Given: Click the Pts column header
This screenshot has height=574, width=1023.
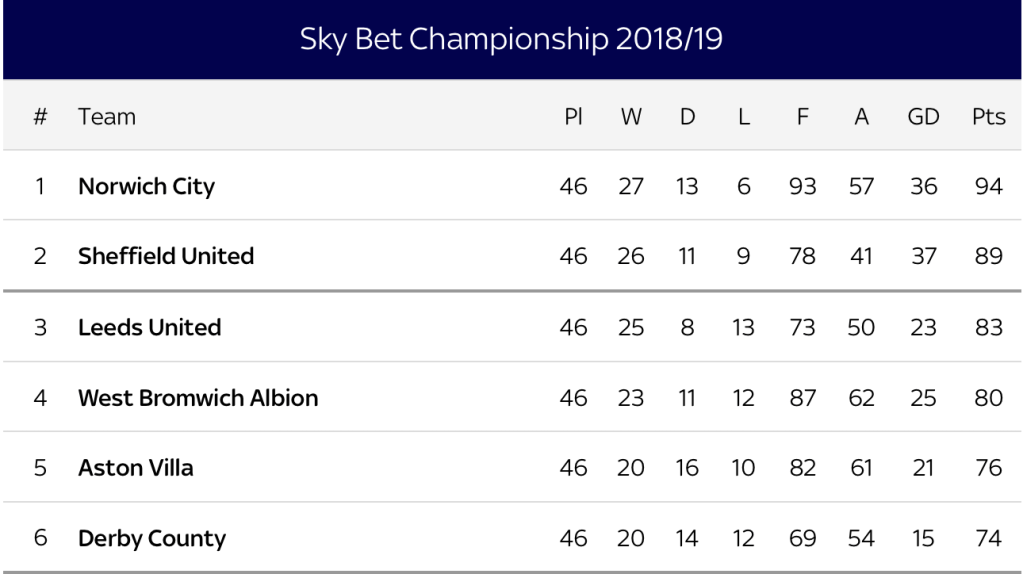Looking at the screenshot, I should pos(988,116).
